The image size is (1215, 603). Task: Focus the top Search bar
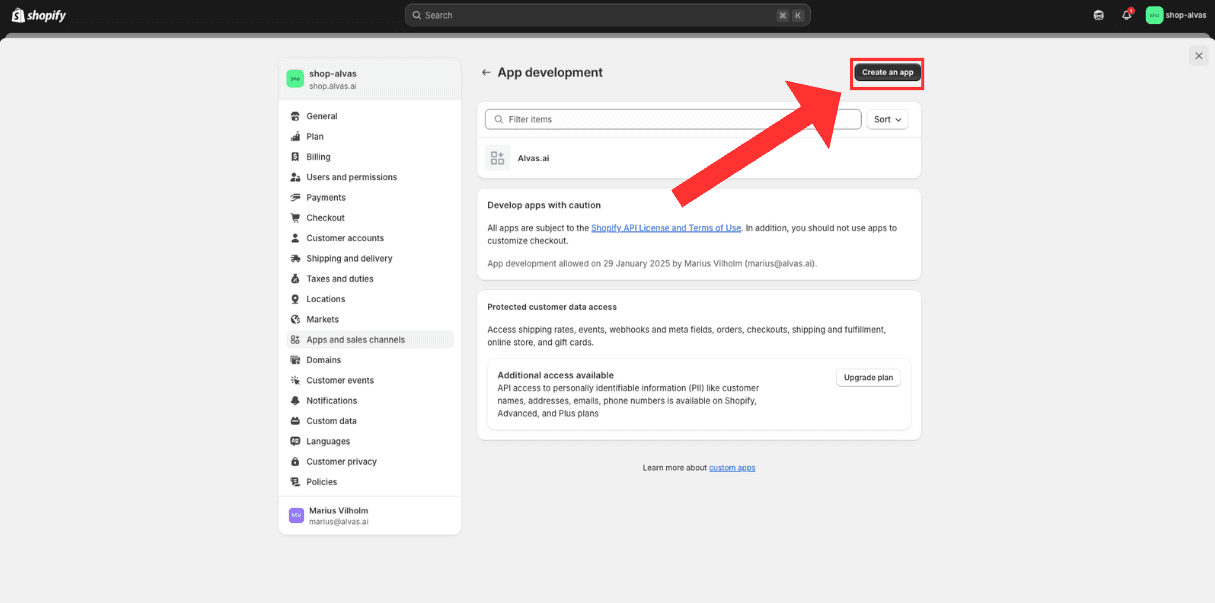tap(608, 15)
